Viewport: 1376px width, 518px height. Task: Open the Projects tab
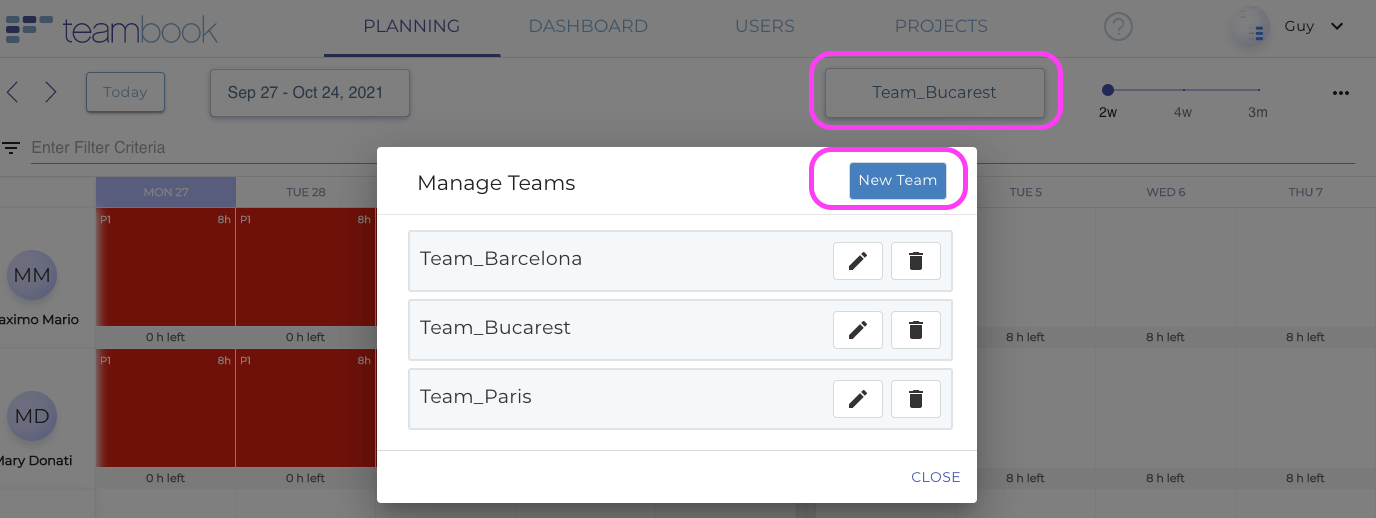pos(941,27)
